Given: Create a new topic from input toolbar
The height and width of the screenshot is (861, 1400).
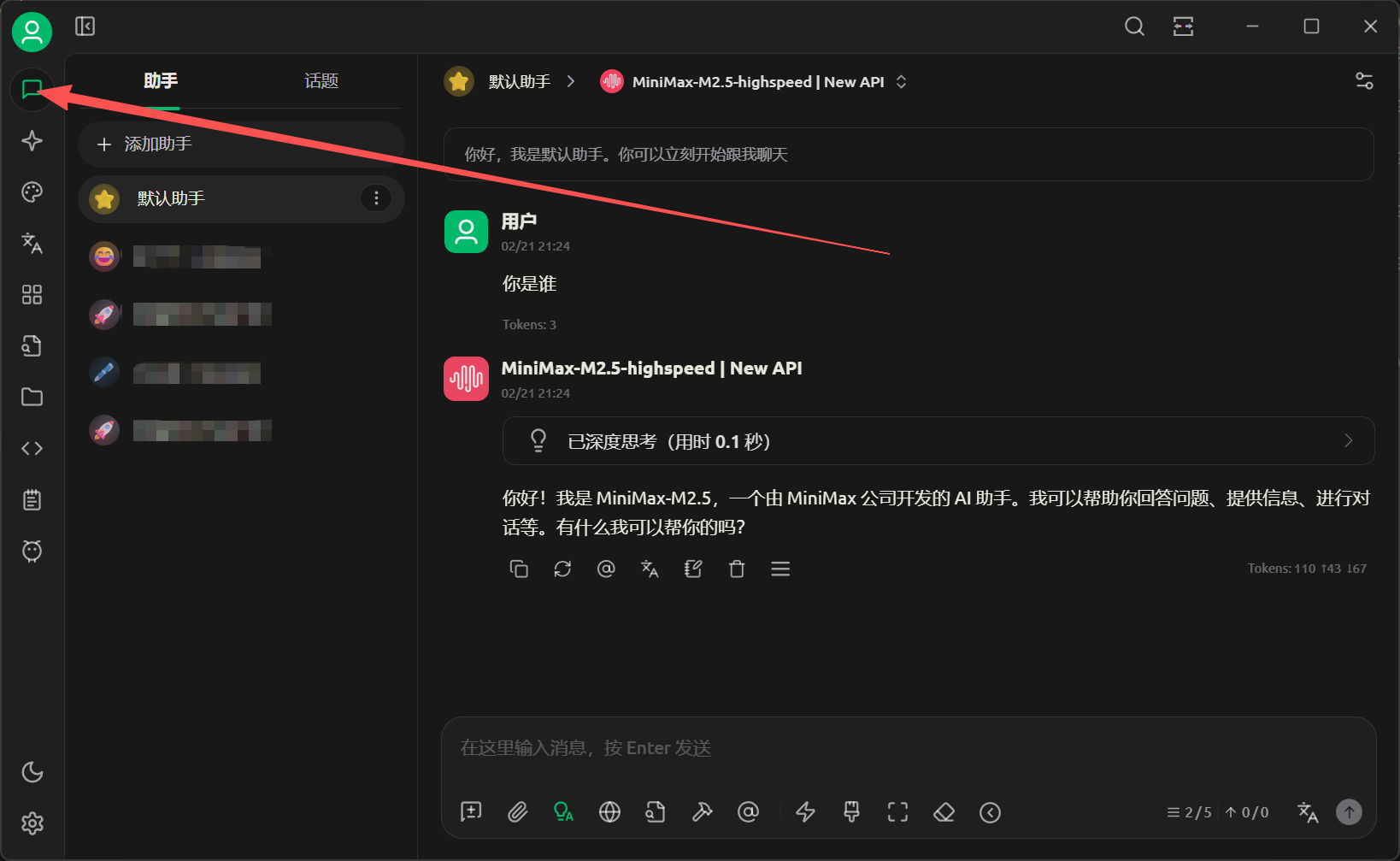Looking at the screenshot, I should coord(471,812).
